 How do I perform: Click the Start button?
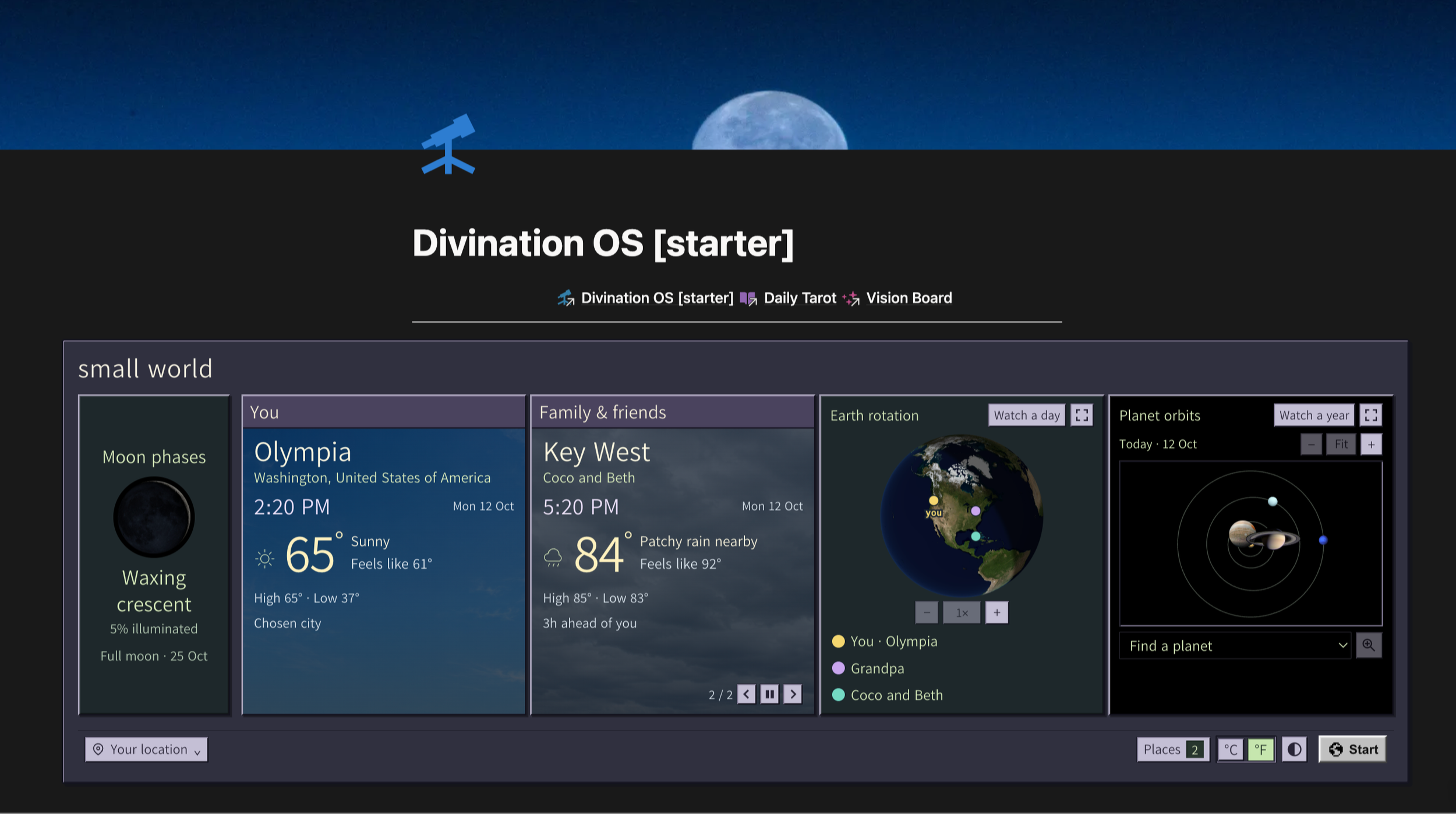tap(1352, 749)
